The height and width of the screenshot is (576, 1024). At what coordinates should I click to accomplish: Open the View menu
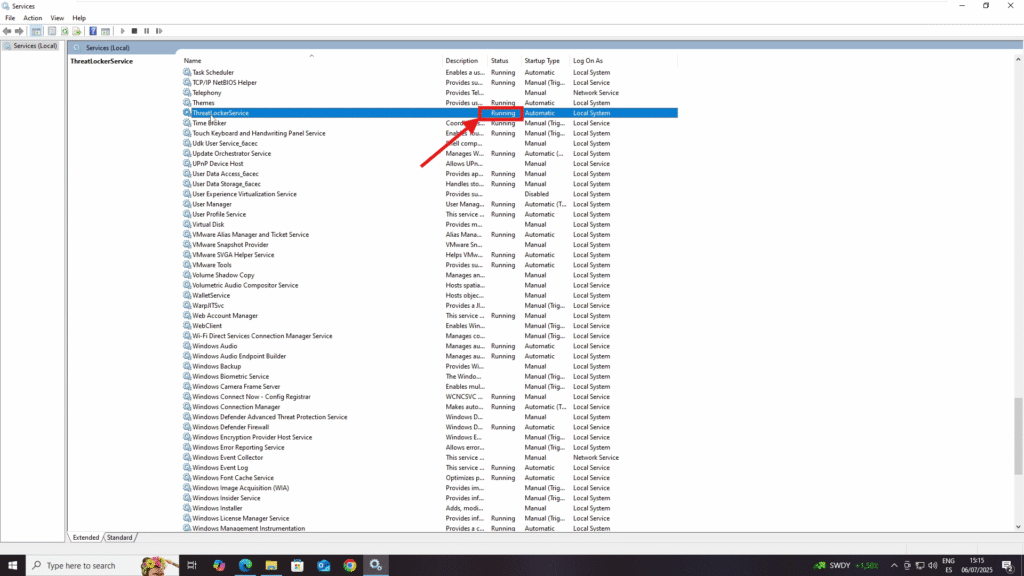[57, 18]
